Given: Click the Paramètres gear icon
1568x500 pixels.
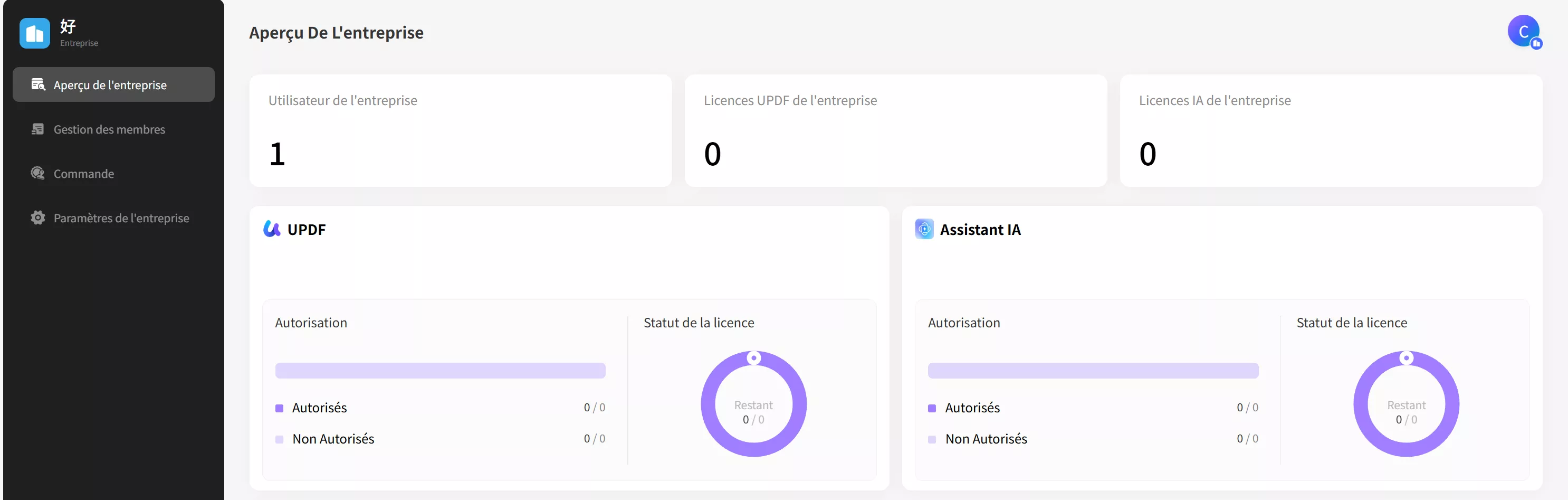Looking at the screenshot, I should pyautogui.click(x=38, y=218).
